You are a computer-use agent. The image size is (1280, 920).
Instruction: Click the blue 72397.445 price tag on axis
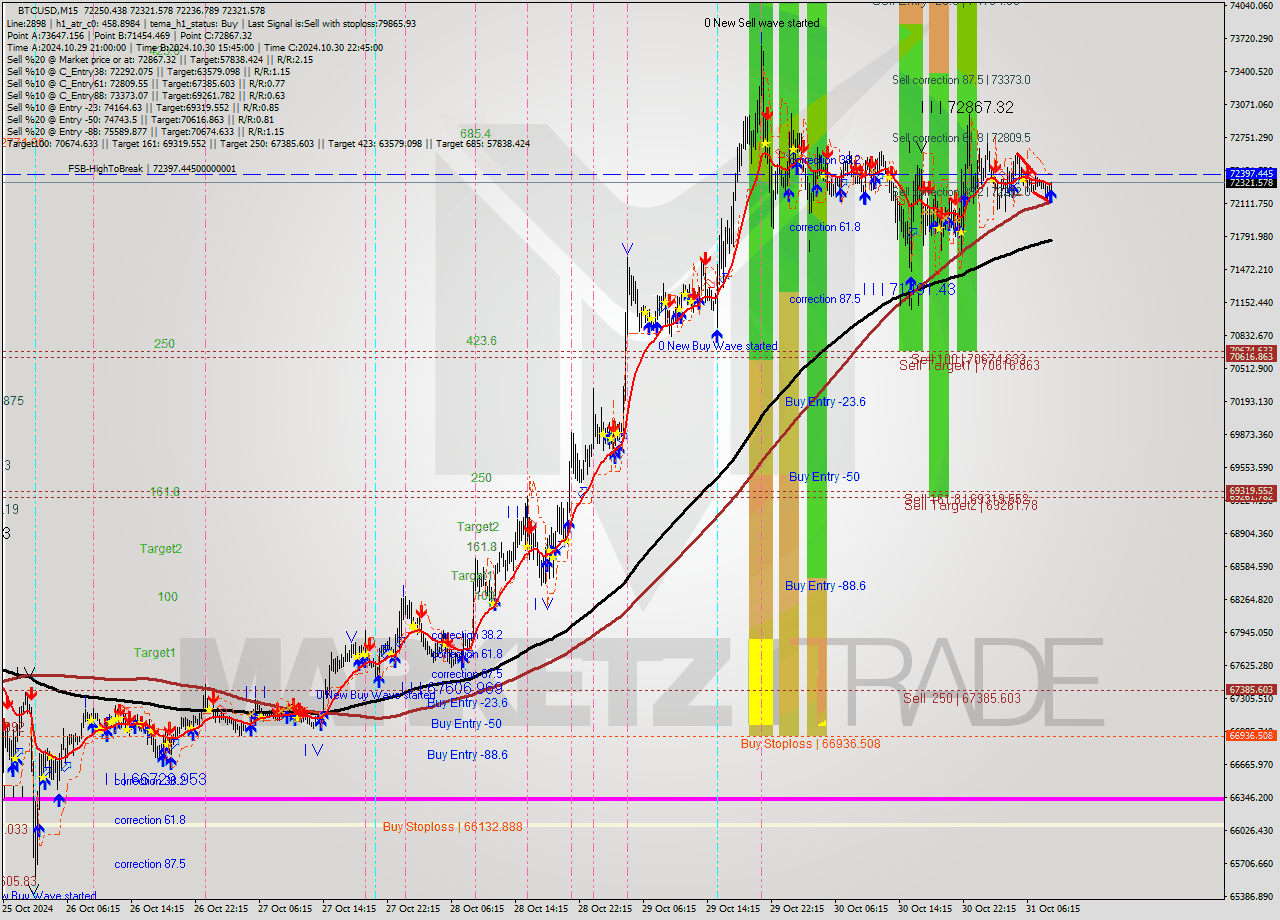[1251, 173]
